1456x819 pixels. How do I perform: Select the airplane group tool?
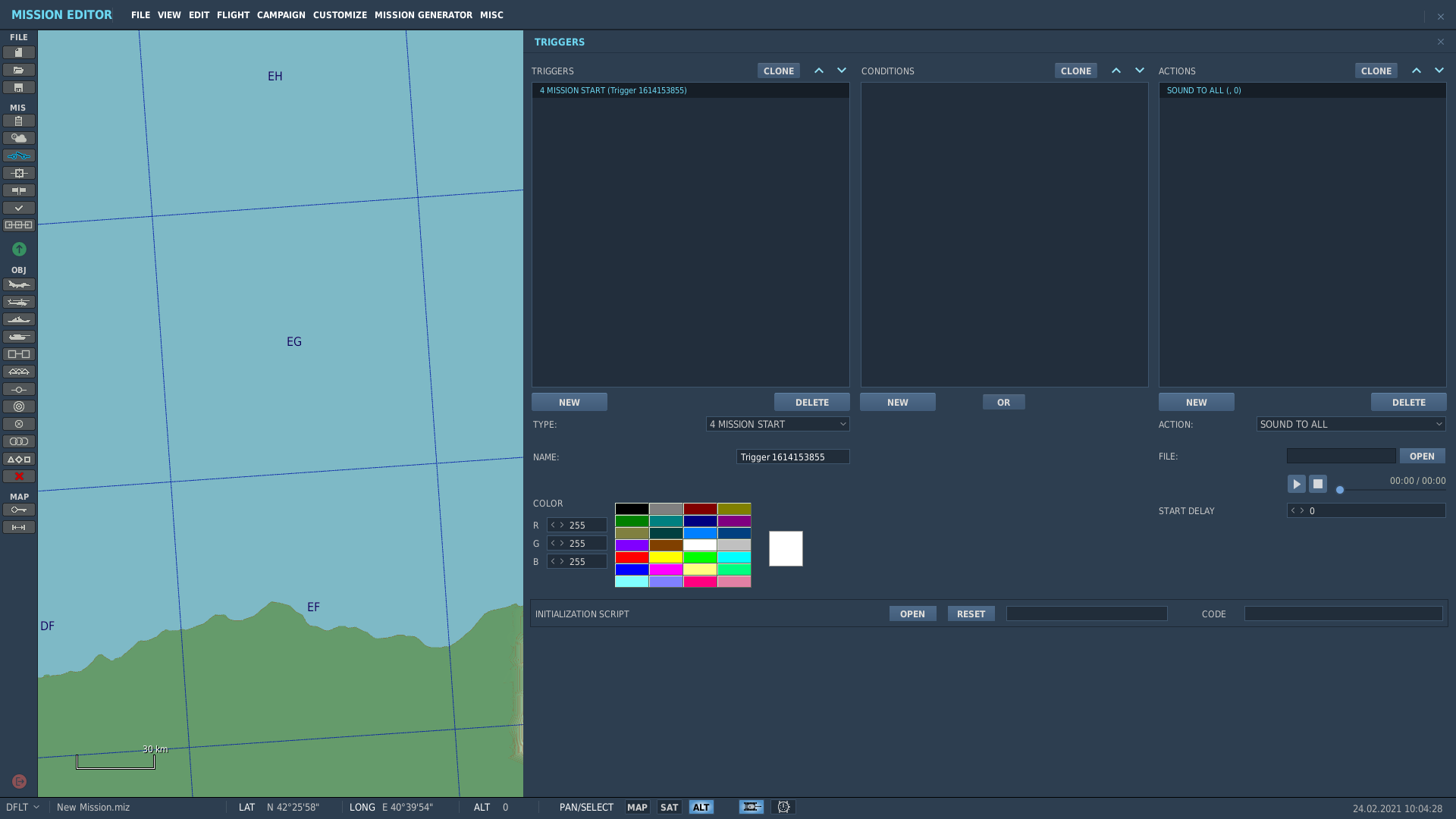(19, 284)
